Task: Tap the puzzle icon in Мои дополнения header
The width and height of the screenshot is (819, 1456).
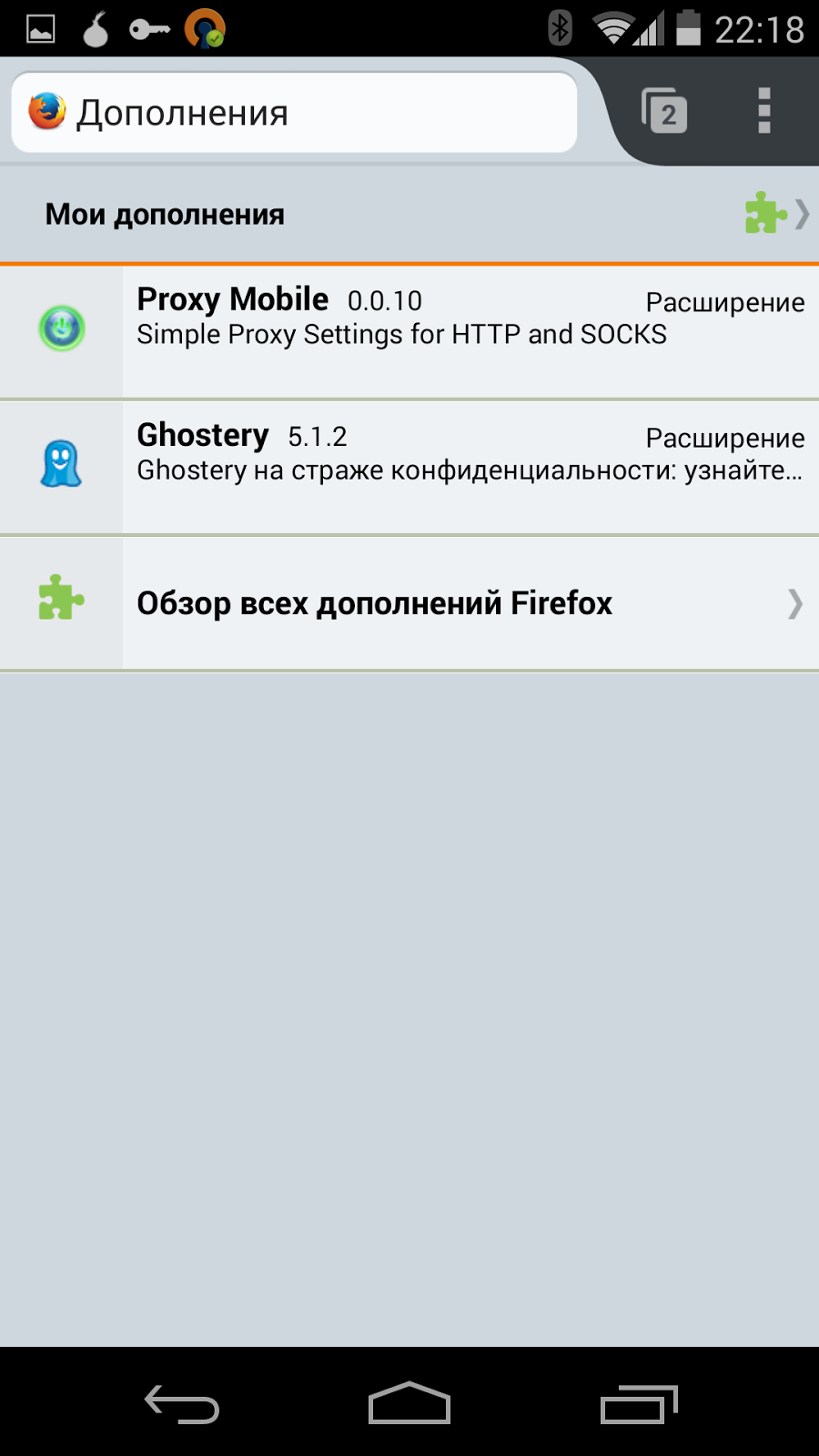Action: pos(766,213)
